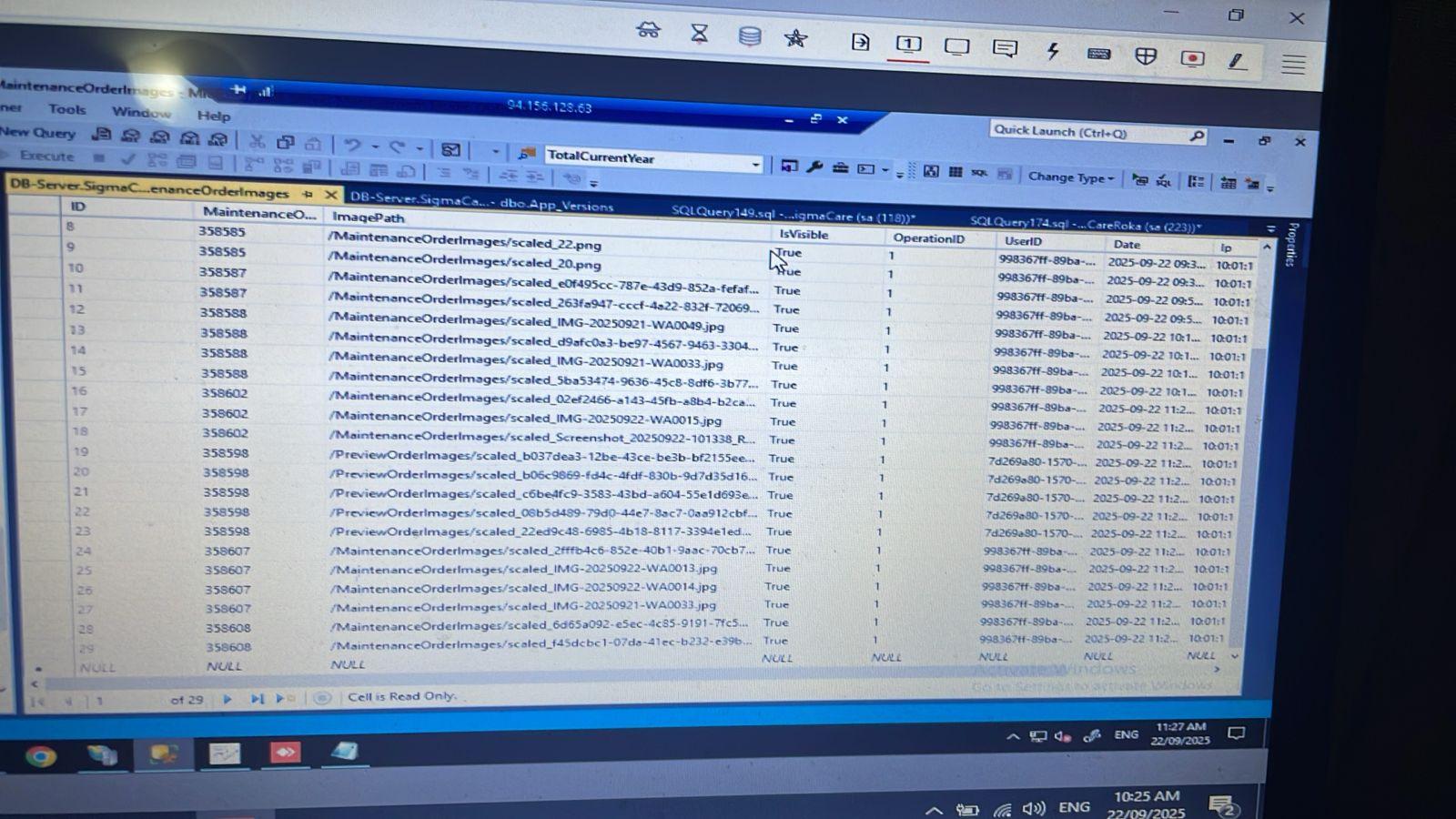Click the Cut scissors icon
The image size is (1456, 819).
(x=258, y=143)
